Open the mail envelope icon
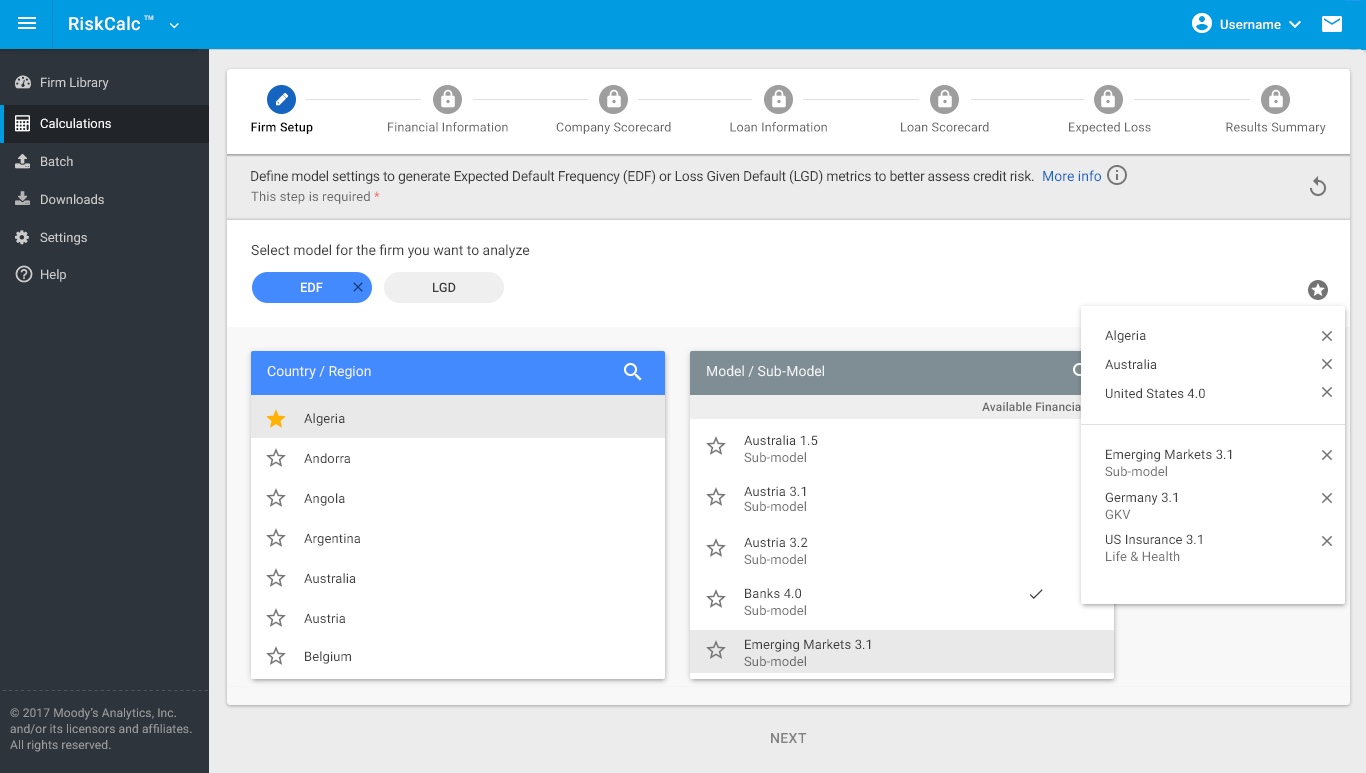 (1332, 24)
